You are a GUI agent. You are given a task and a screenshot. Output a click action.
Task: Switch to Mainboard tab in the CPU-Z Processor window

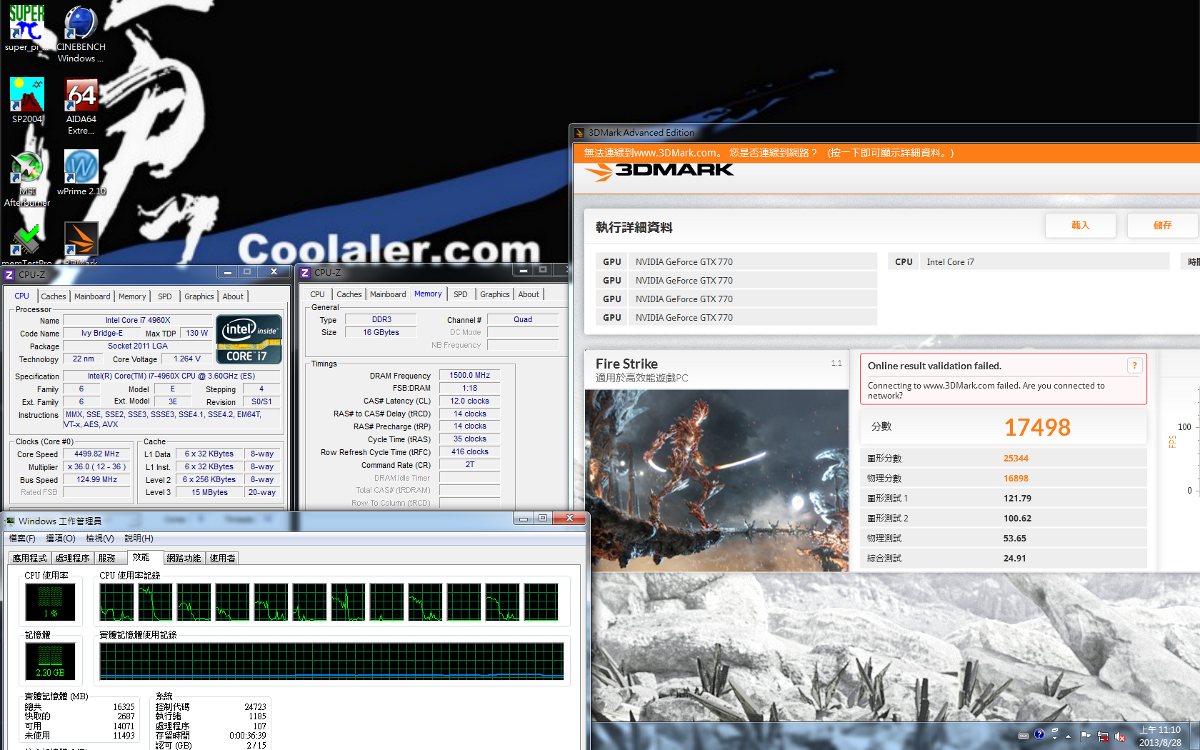pos(92,296)
